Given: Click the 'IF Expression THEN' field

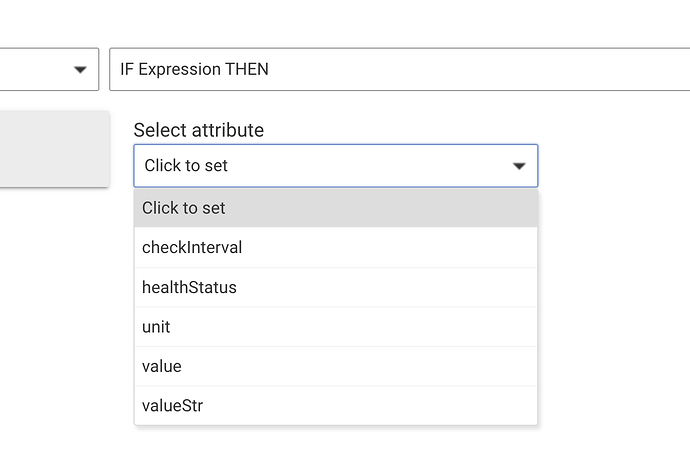Looking at the screenshot, I should click(398, 70).
